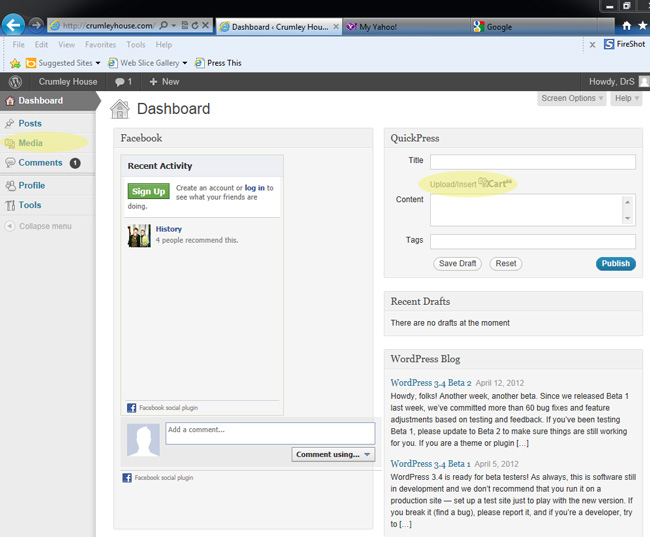The width and height of the screenshot is (650, 537).
Task: Click the Compatibility View icon in address bar
Action: coord(185,25)
